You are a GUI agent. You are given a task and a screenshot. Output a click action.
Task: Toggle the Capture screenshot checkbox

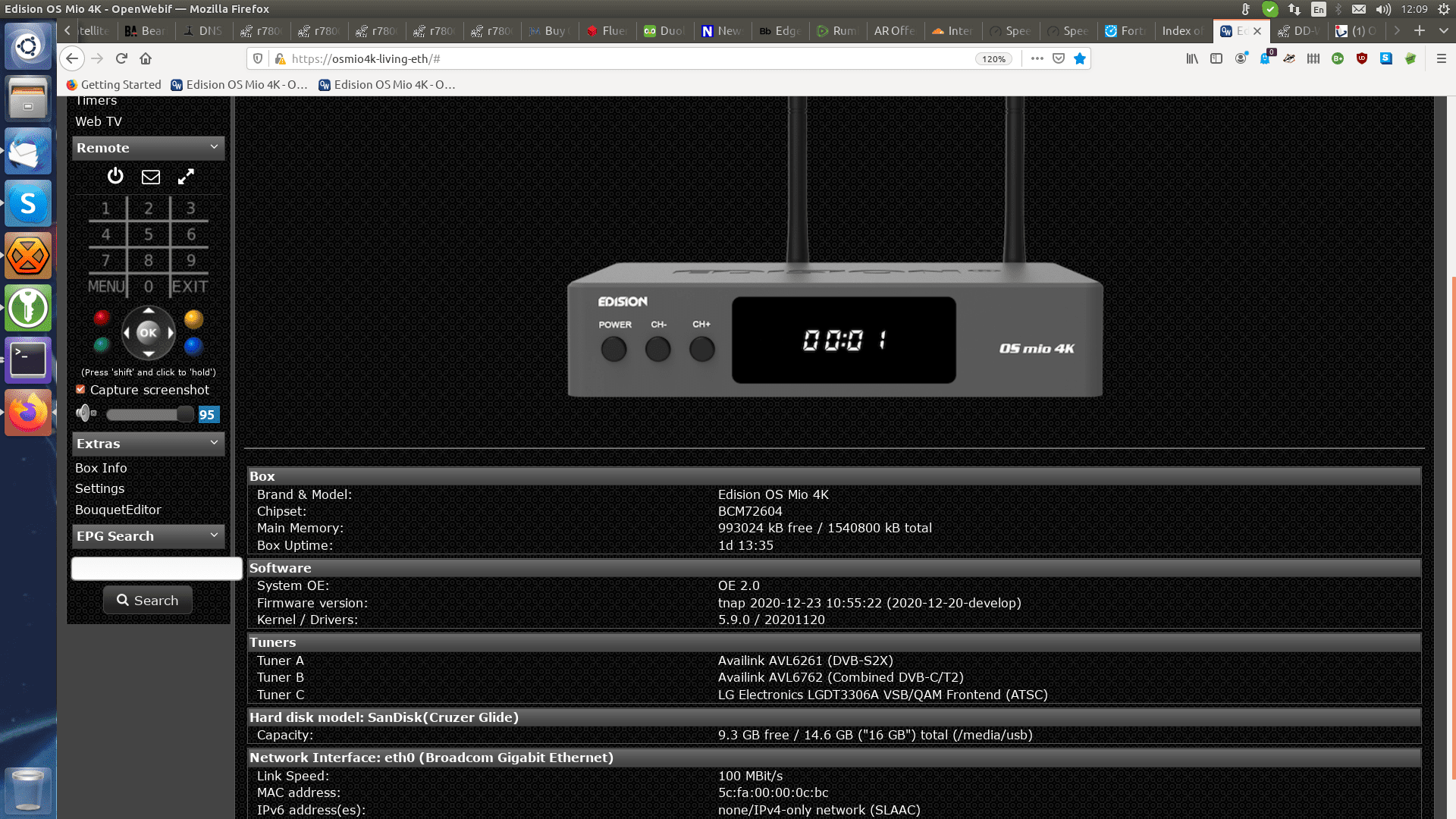(x=80, y=390)
